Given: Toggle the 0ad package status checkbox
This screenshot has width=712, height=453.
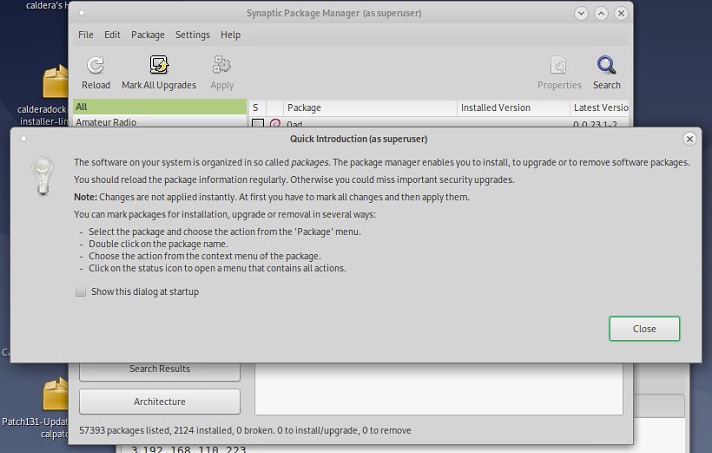Looking at the screenshot, I should click(x=257, y=124).
